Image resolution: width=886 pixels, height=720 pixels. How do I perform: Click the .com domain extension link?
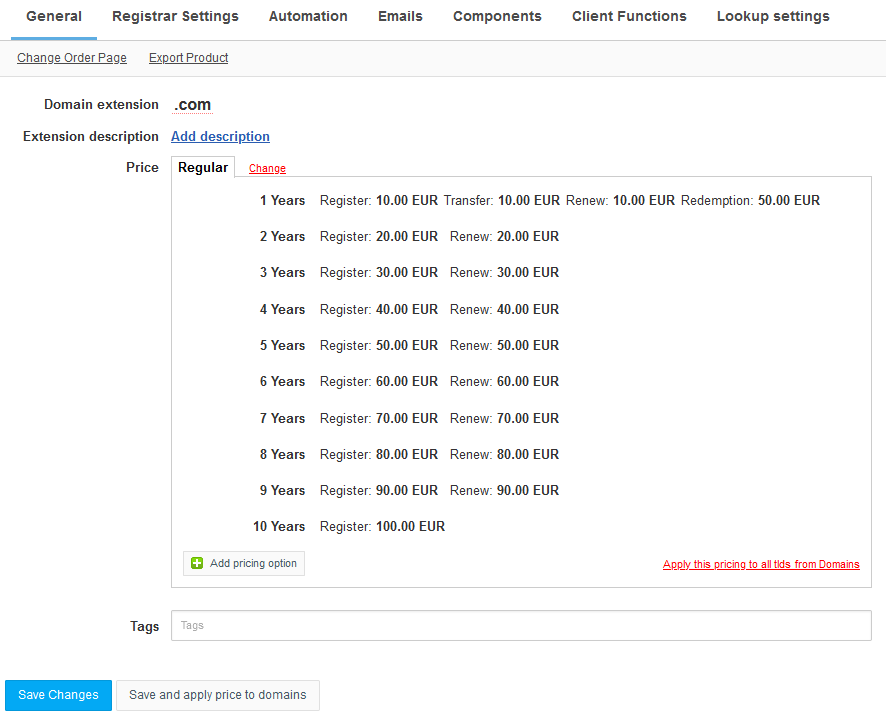[191, 104]
